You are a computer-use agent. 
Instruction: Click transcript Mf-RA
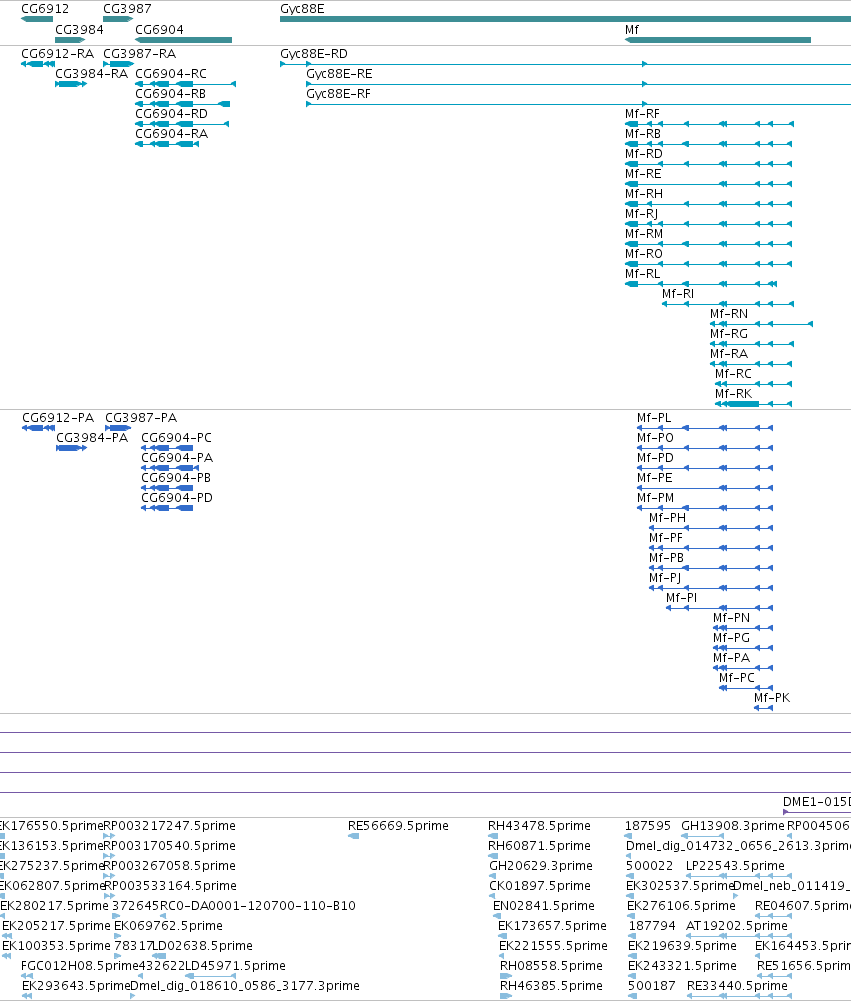(728, 354)
